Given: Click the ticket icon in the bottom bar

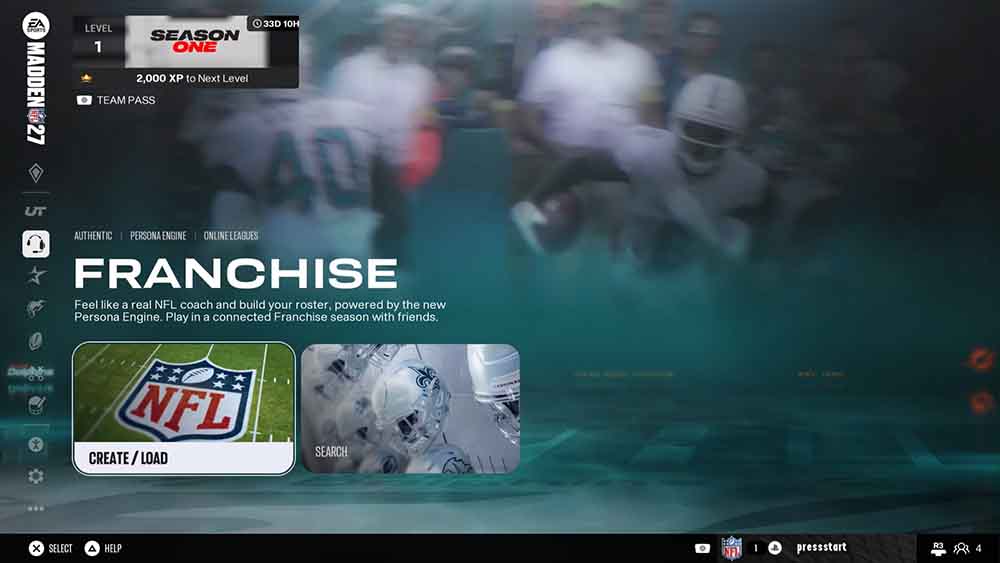Looking at the screenshot, I should click(702, 548).
